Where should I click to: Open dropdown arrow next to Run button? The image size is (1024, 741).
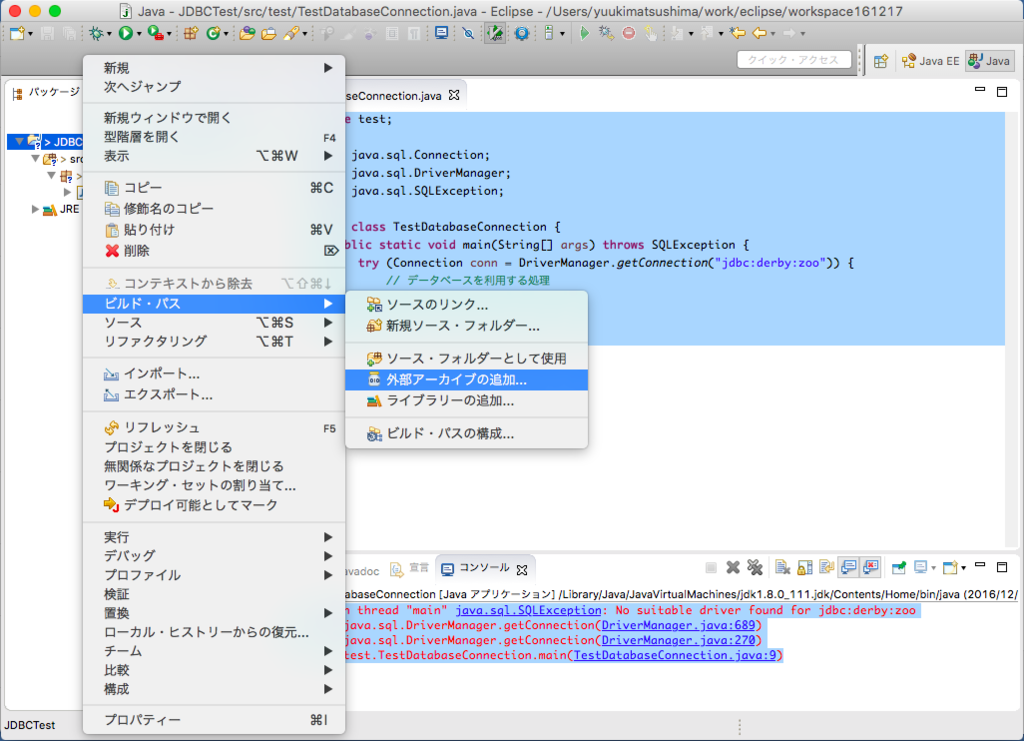[138, 34]
